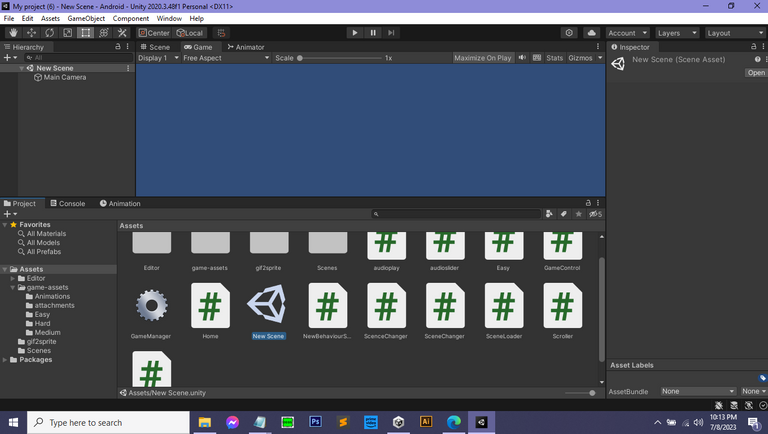The width and height of the screenshot is (768, 434).
Task: Open the Layout dropdown
Action: 735,33
